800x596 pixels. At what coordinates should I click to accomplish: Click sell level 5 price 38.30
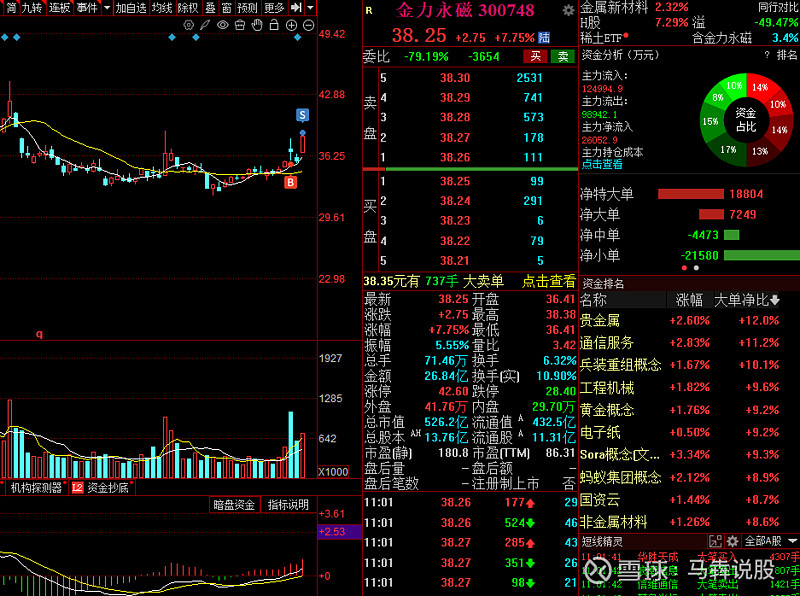point(455,78)
